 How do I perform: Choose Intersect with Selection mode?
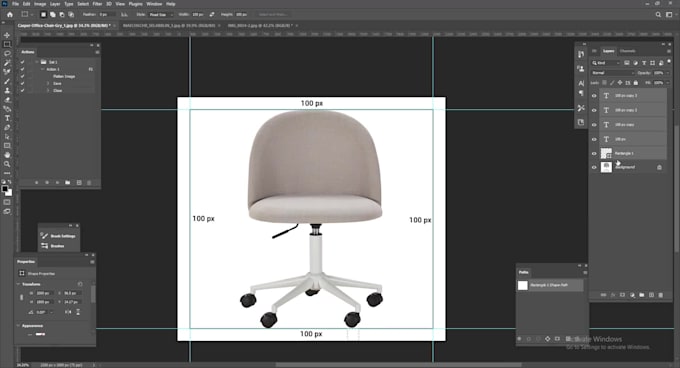[71, 14]
